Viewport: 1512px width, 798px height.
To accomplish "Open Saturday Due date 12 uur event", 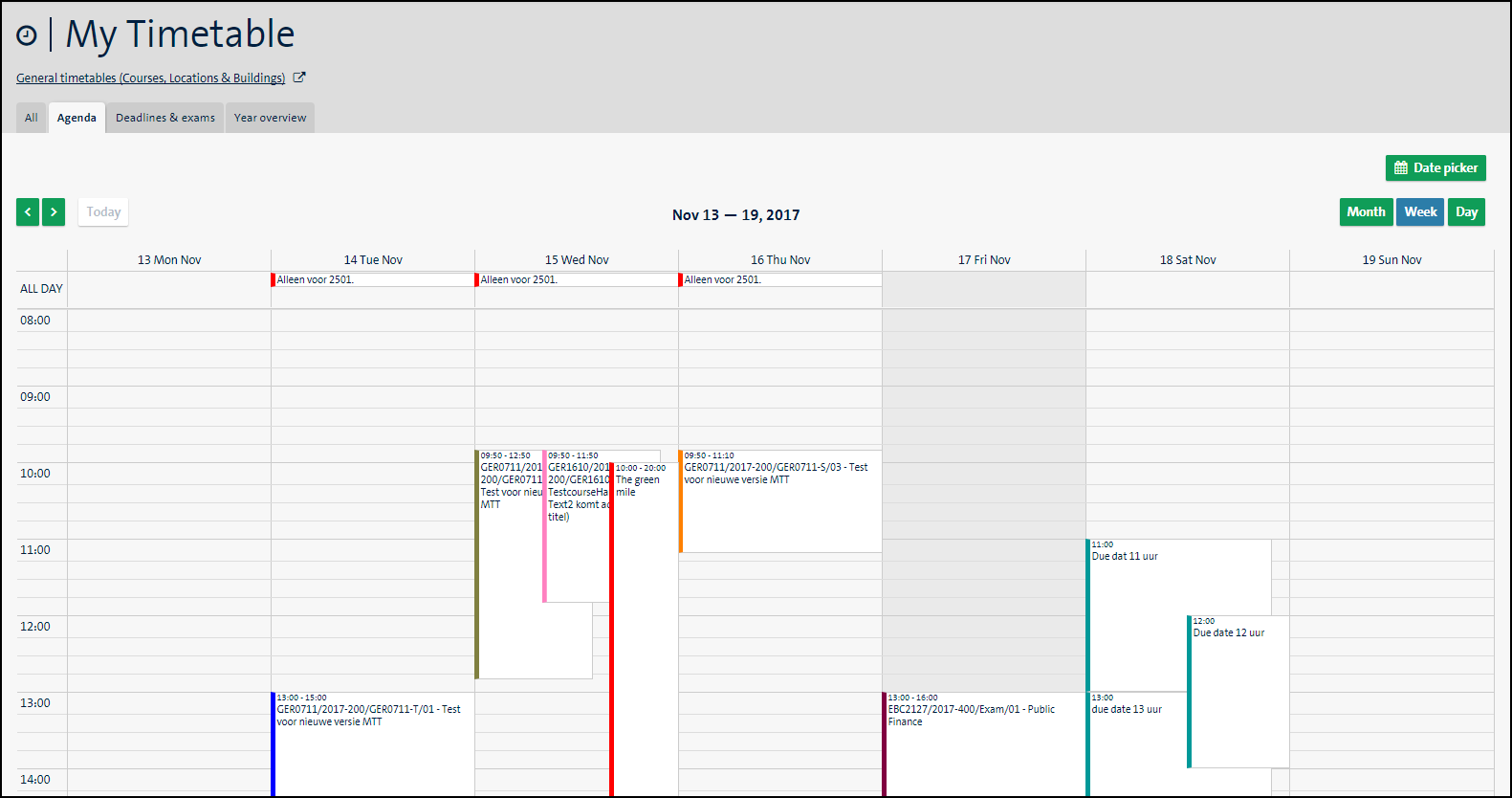I will (x=1238, y=692).
